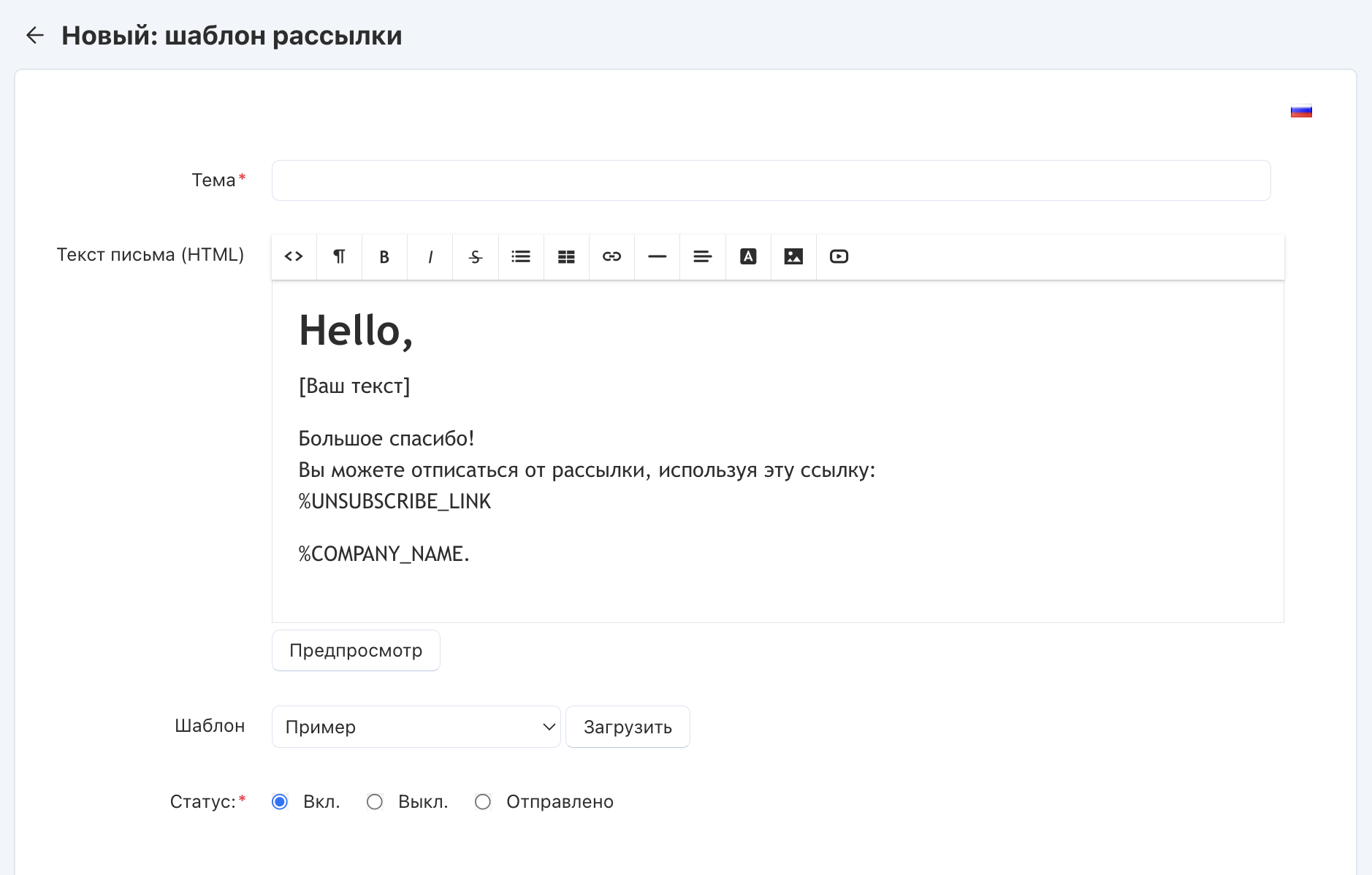This screenshot has height=875, width=1372.
Task: Insert a hyperlink in editor
Action: (611, 256)
